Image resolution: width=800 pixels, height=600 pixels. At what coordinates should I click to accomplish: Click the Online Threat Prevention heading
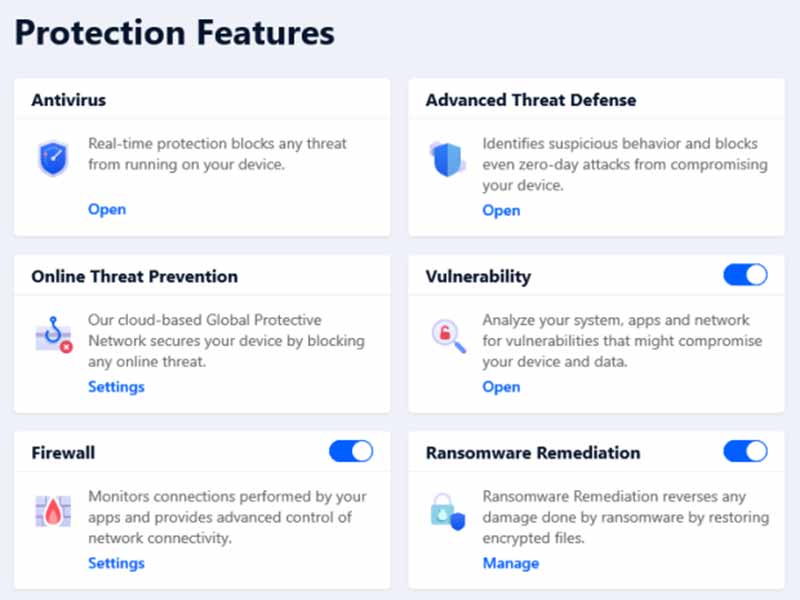click(x=135, y=277)
